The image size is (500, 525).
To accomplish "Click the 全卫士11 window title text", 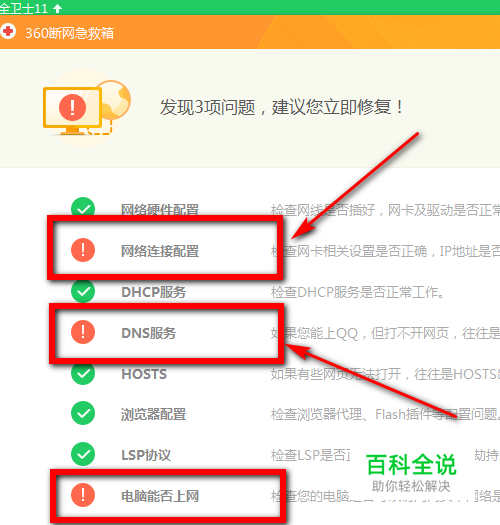I will tap(24, 8).
